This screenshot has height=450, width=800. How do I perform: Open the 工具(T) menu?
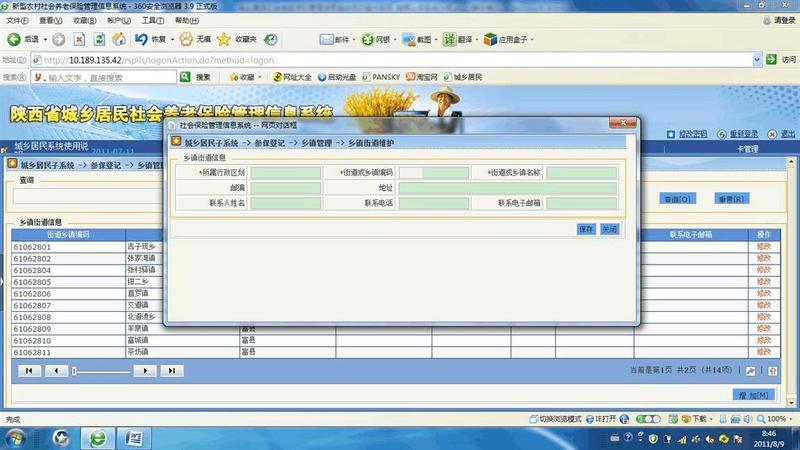(153, 20)
